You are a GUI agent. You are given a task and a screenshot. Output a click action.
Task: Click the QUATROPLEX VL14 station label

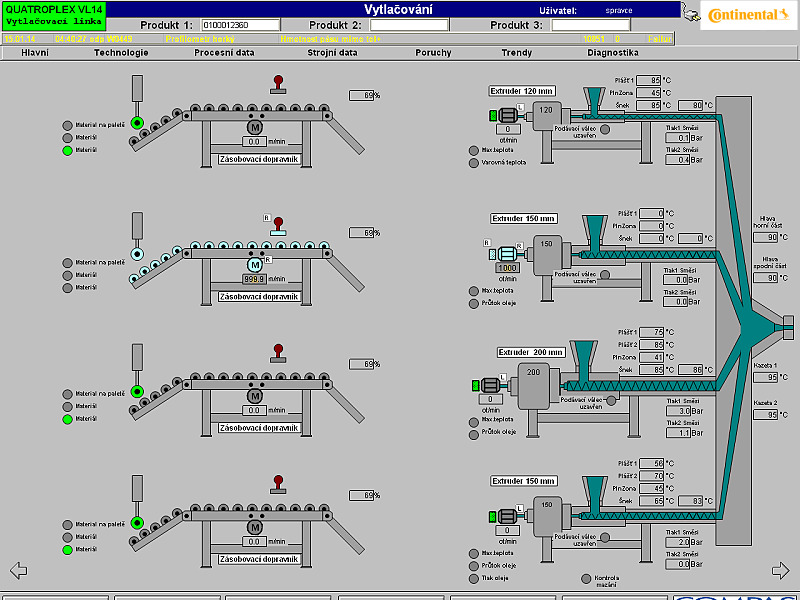tap(54, 15)
